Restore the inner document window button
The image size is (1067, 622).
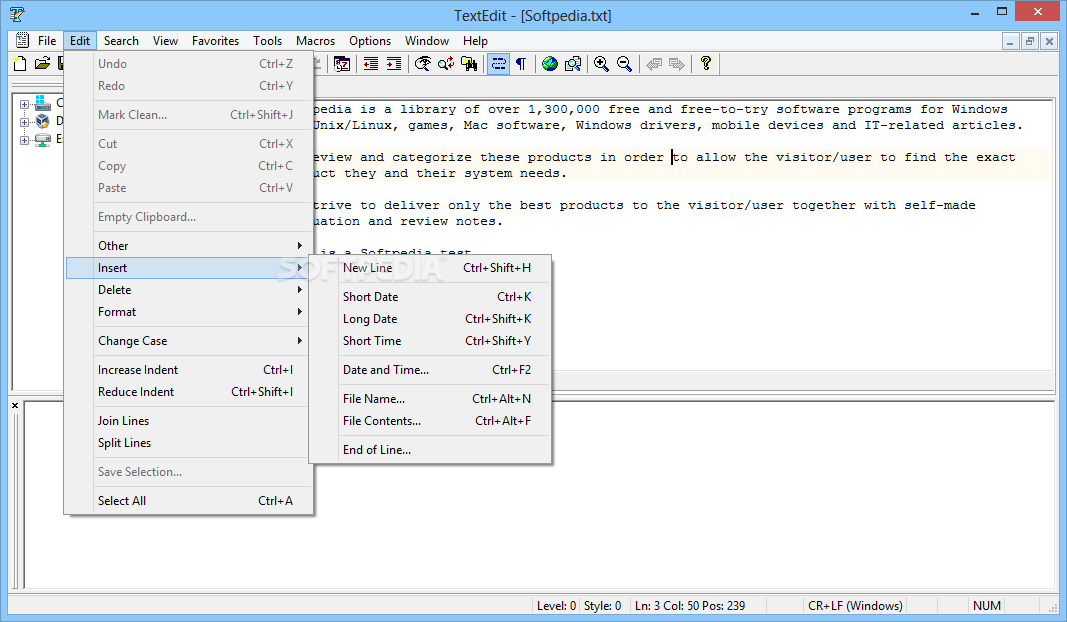1030,42
